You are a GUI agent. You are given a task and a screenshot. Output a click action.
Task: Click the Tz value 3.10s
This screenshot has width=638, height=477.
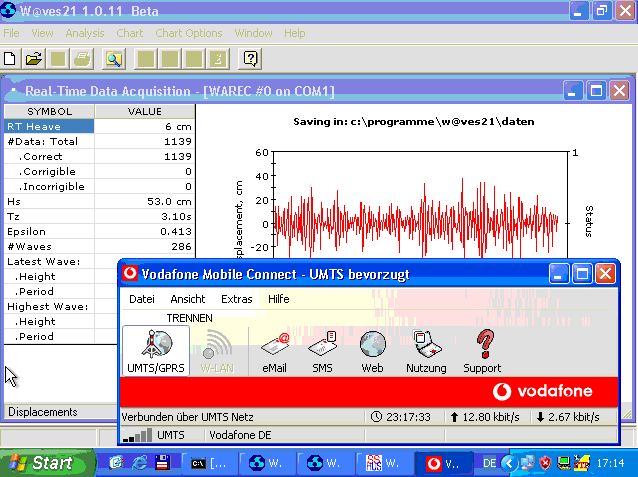pos(176,217)
